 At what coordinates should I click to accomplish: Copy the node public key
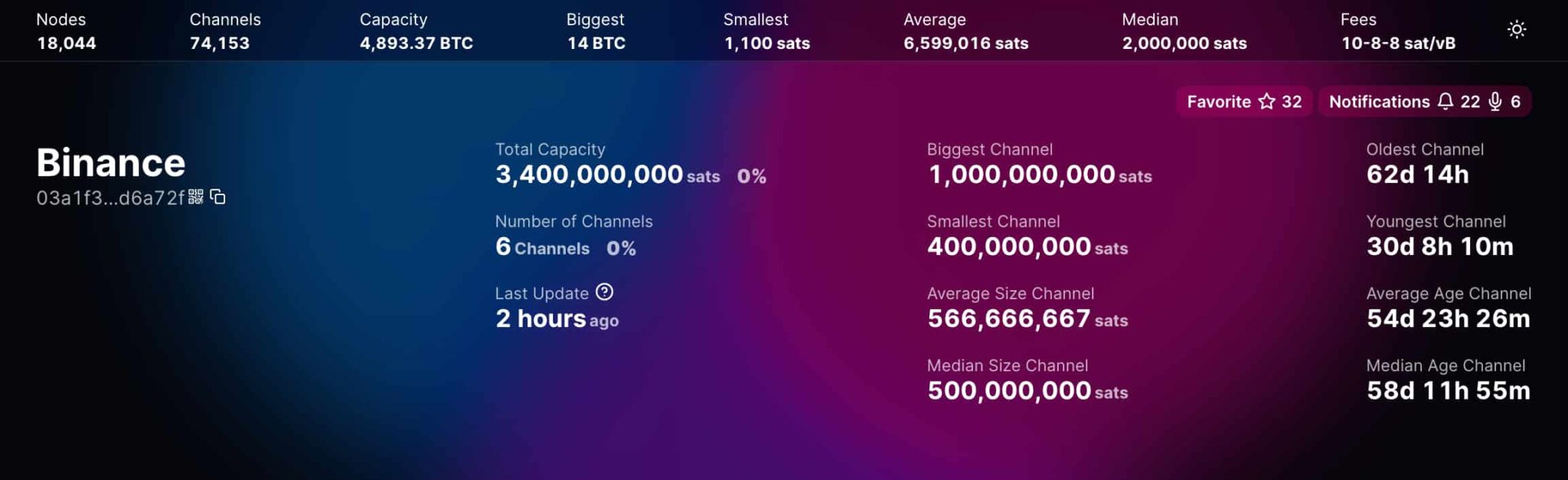(218, 197)
